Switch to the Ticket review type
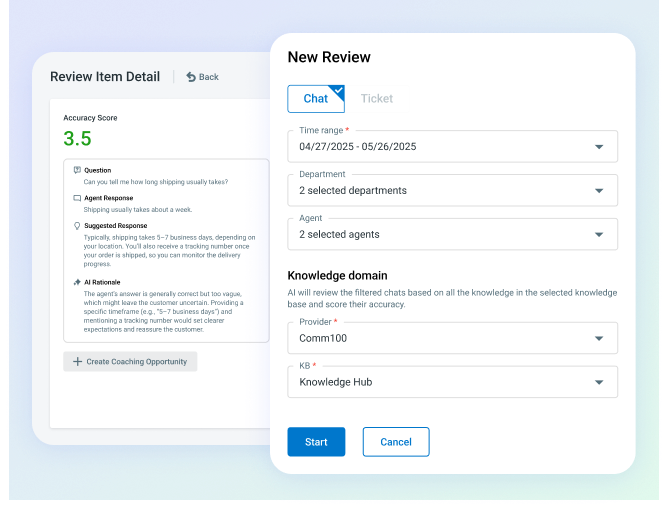The image size is (668, 510). point(376,99)
